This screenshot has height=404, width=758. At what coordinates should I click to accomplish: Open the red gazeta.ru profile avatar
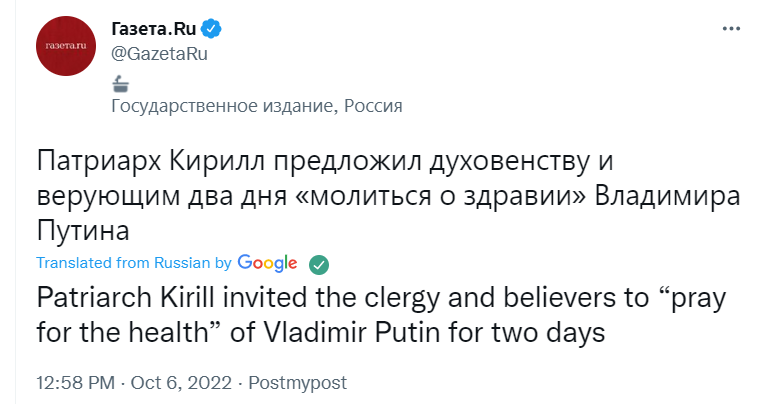click(66, 46)
